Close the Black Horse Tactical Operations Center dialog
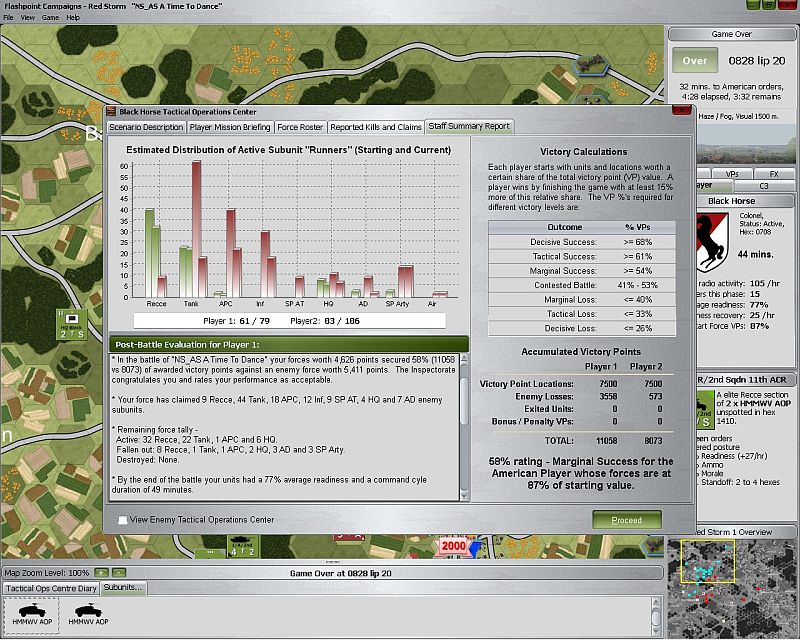The image size is (800, 640). pos(681,110)
